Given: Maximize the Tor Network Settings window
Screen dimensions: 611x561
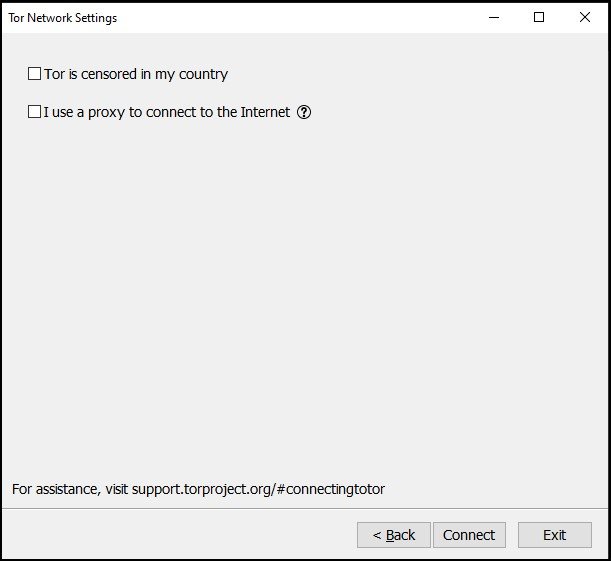Looking at the screenshot, I should point(539,18).
